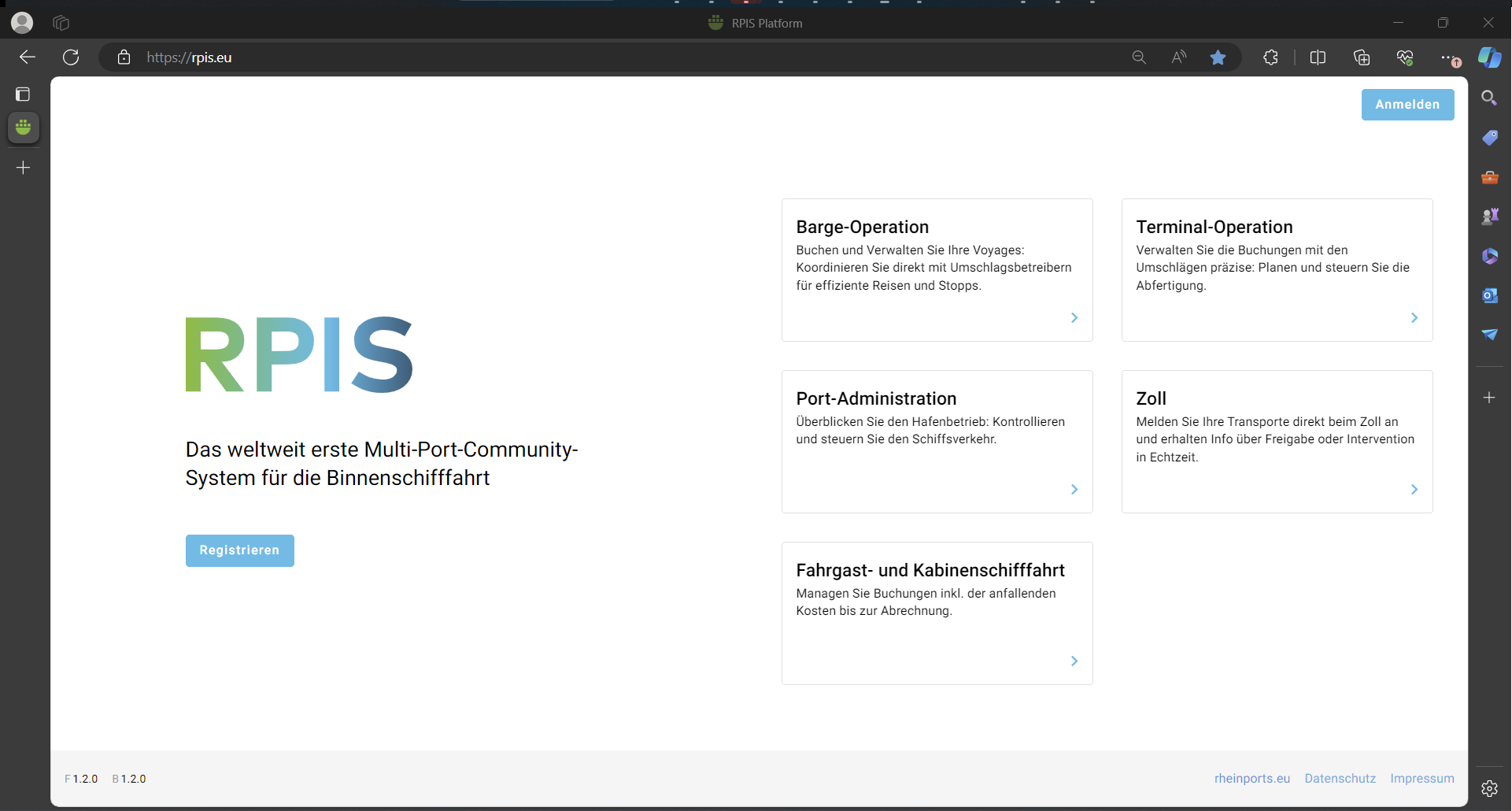Open the browser extensions puzzle icon
This screenshot has width=1512, height=811.
[x=1270, y=57]
